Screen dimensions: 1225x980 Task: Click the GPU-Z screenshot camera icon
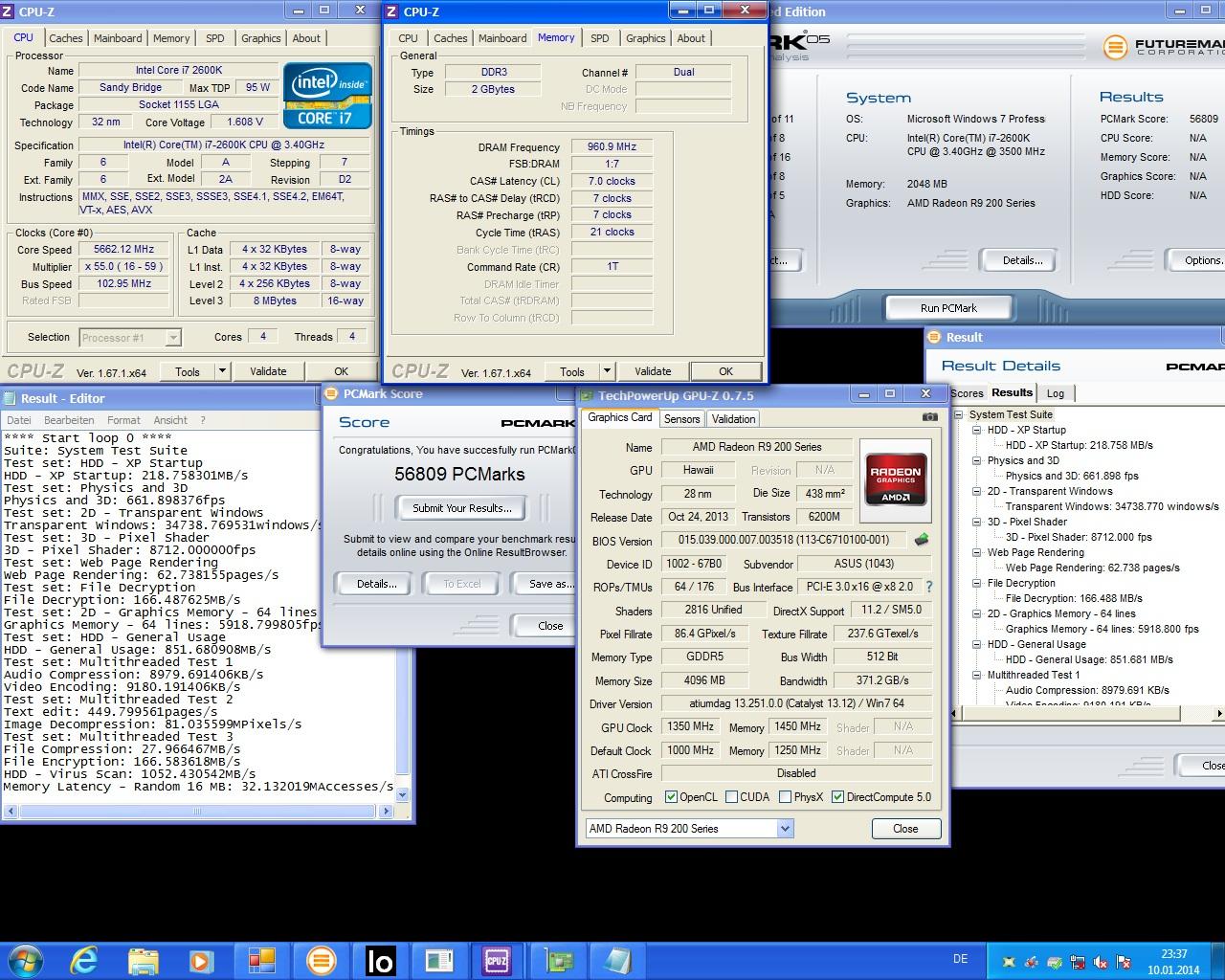tap(929, 417)
